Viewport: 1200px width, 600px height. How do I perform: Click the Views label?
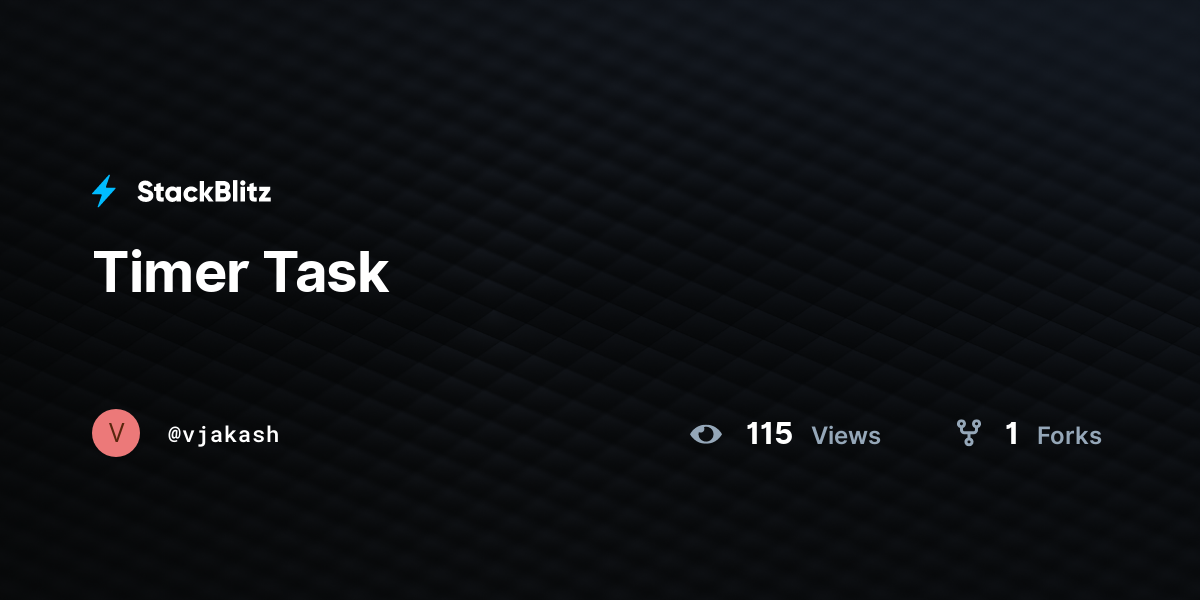click(846, 435)
